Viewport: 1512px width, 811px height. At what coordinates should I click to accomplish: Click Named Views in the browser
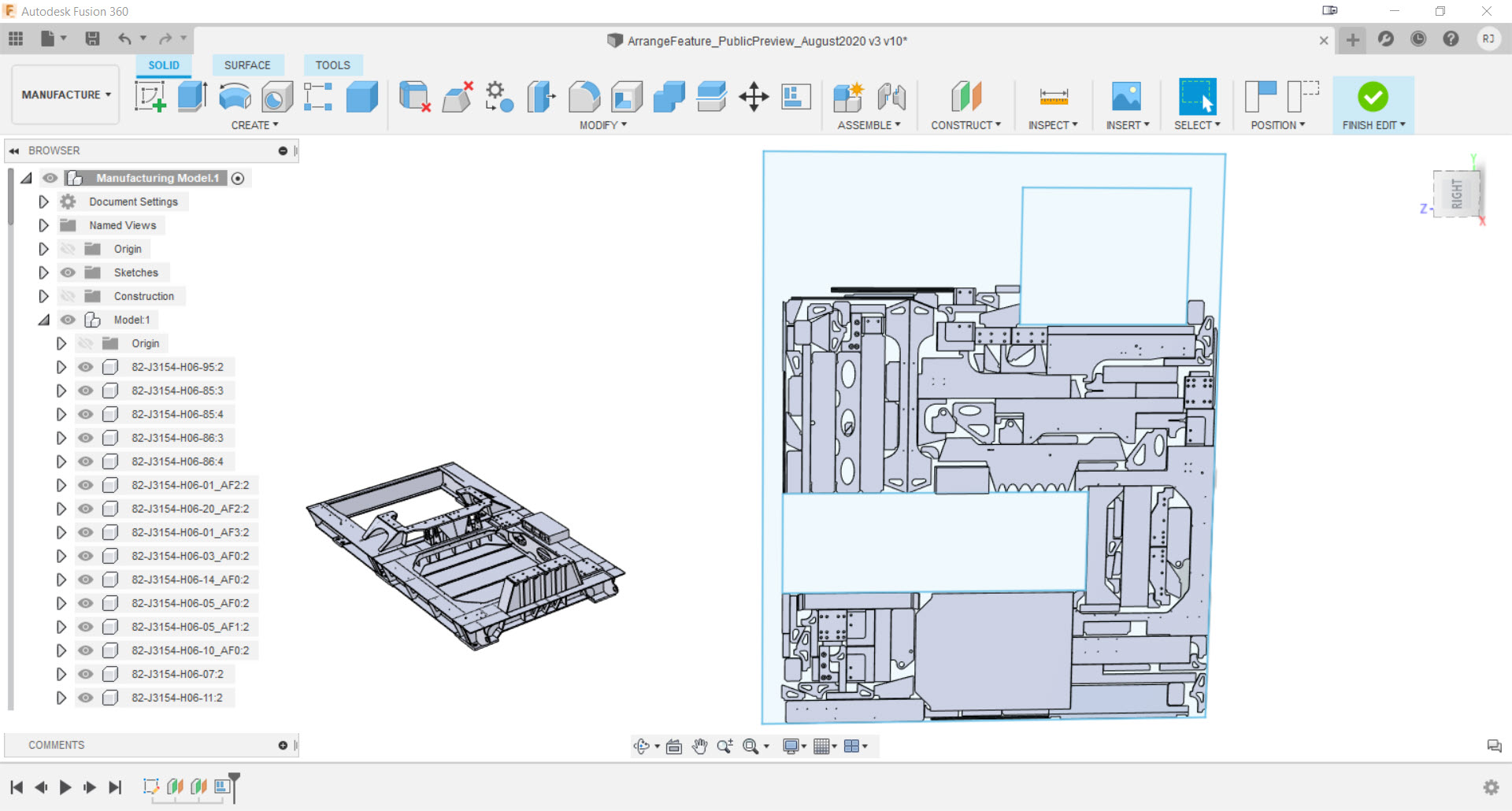123,225
